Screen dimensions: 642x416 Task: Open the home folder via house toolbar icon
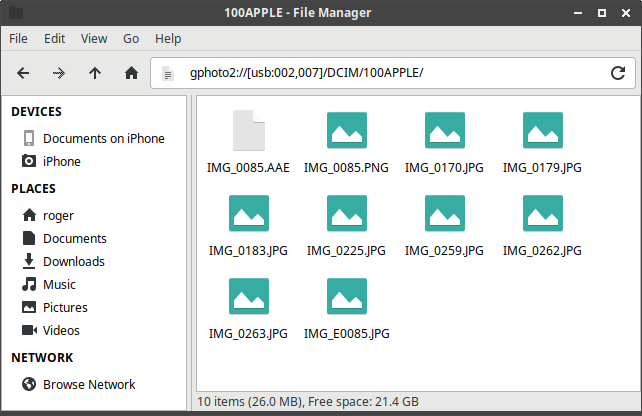pos(131,73)
